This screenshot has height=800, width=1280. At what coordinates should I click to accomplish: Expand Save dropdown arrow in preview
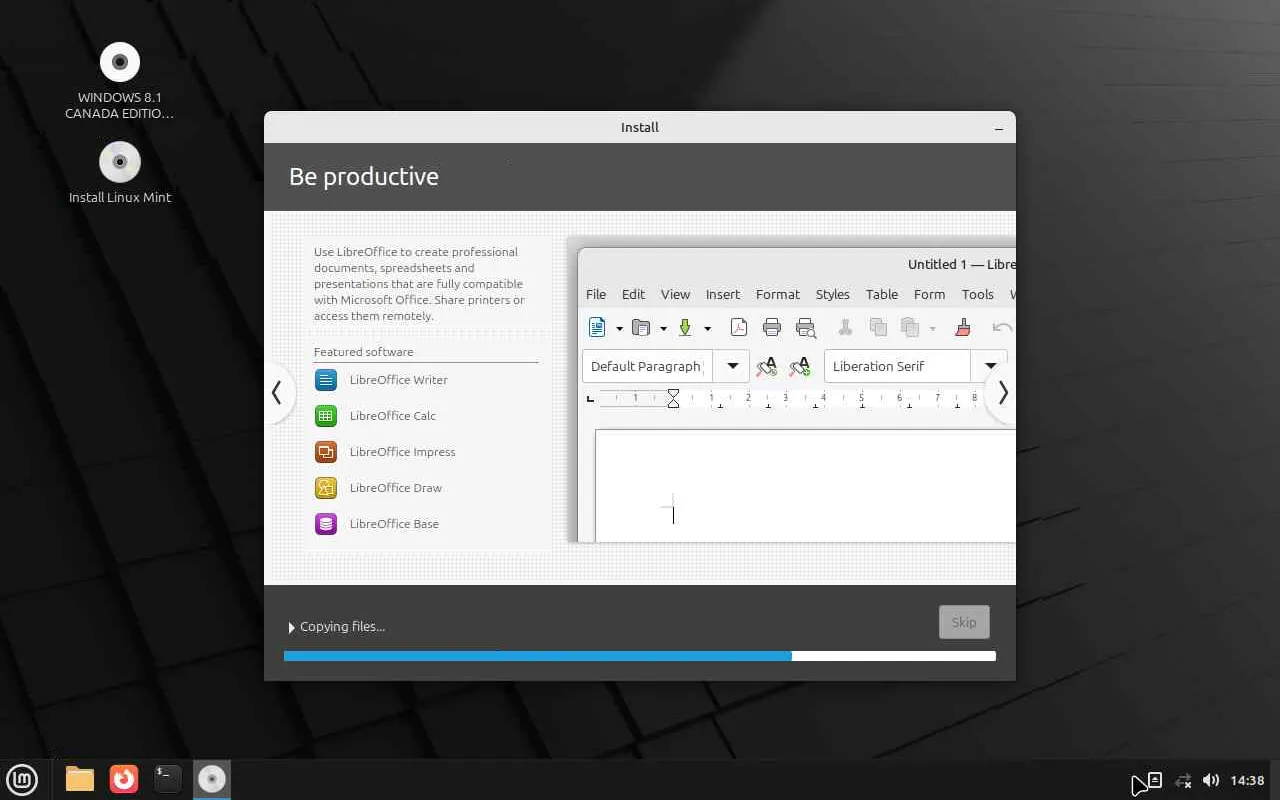tap(707, 328)
